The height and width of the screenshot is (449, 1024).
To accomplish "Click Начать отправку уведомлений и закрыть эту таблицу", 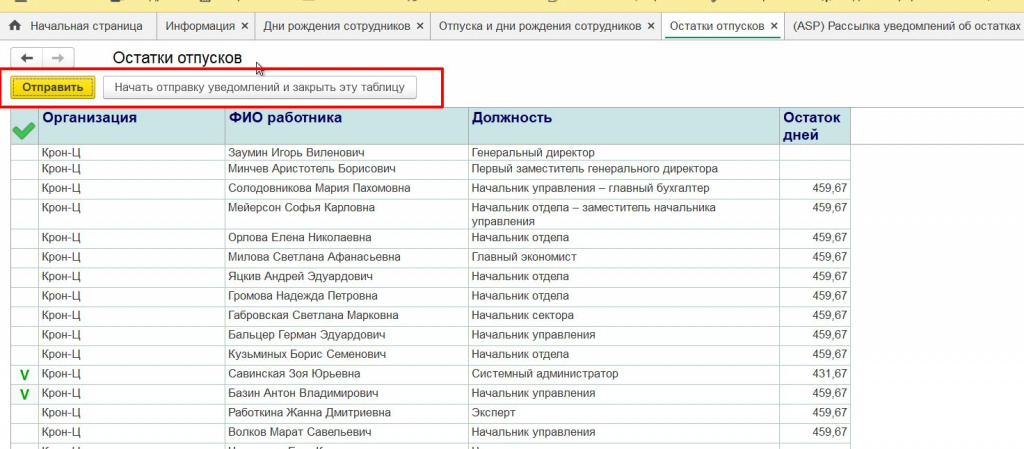I will 259,87.
